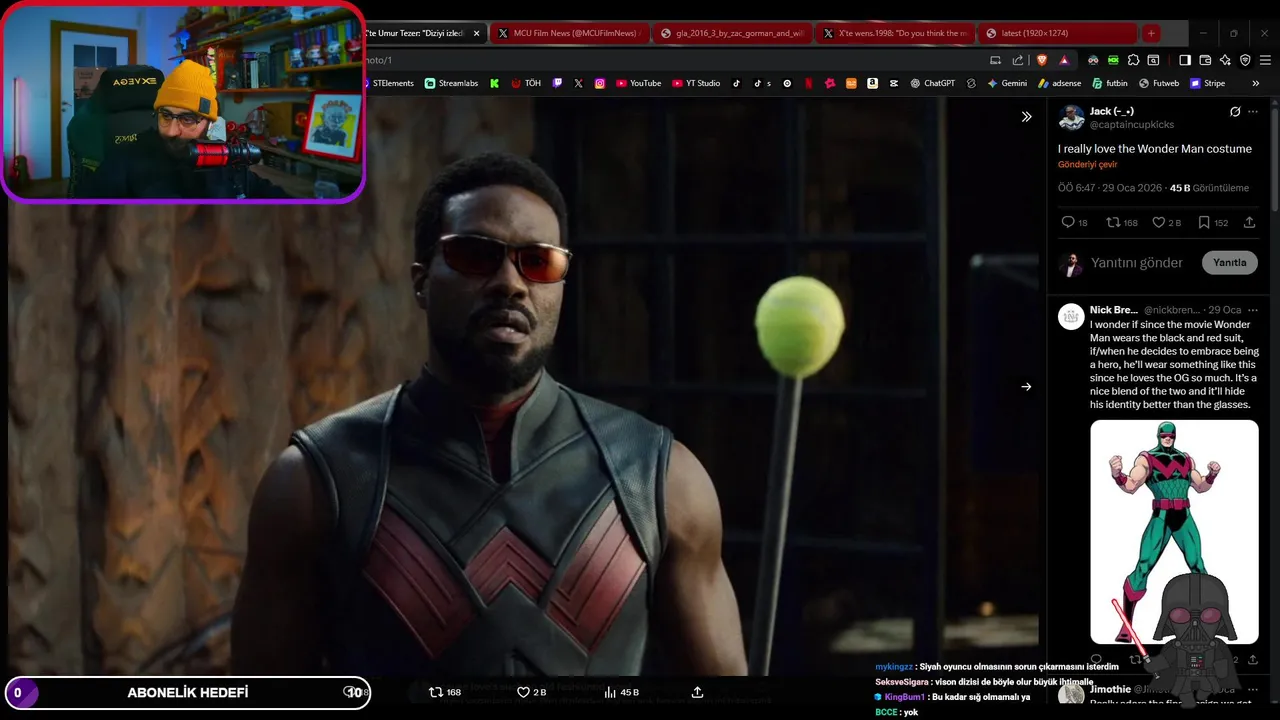Click the '45 B Görüntüleme' view count
This screenshot has width=1280, height=720.
click(x=1209, y=188)
